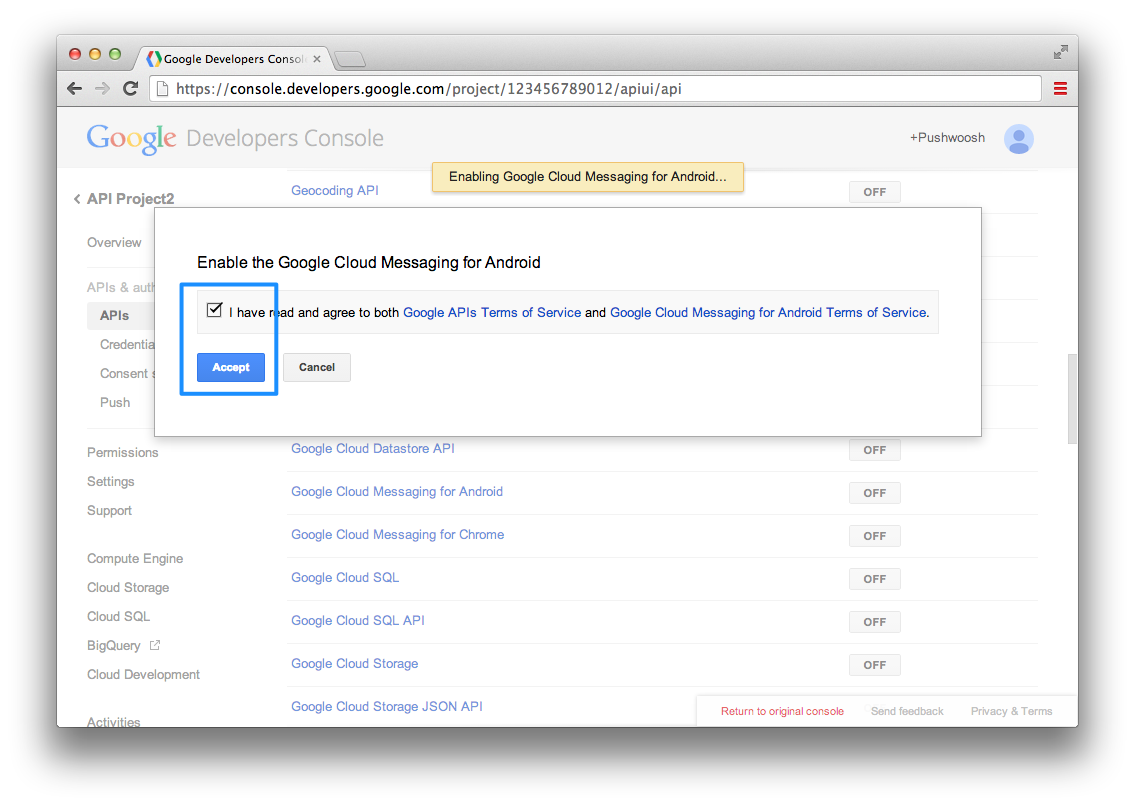This screenshot has height=806, width=1135.
Task: Open the Geocoding API link
Action: click(x=334, y=190)
